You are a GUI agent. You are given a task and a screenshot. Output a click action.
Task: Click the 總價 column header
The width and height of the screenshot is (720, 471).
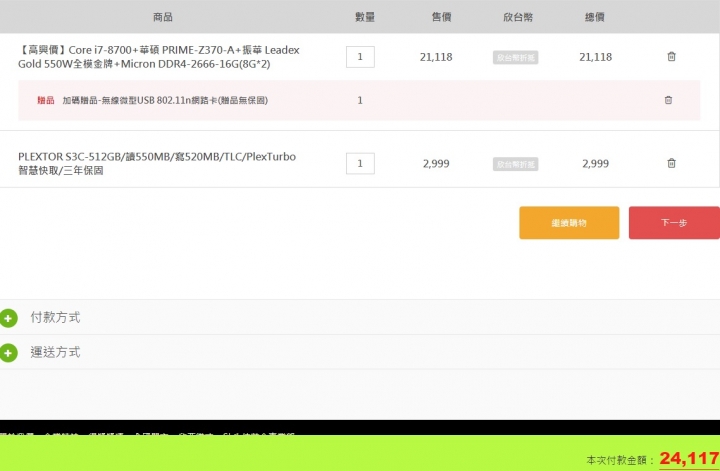pos(594,17)
